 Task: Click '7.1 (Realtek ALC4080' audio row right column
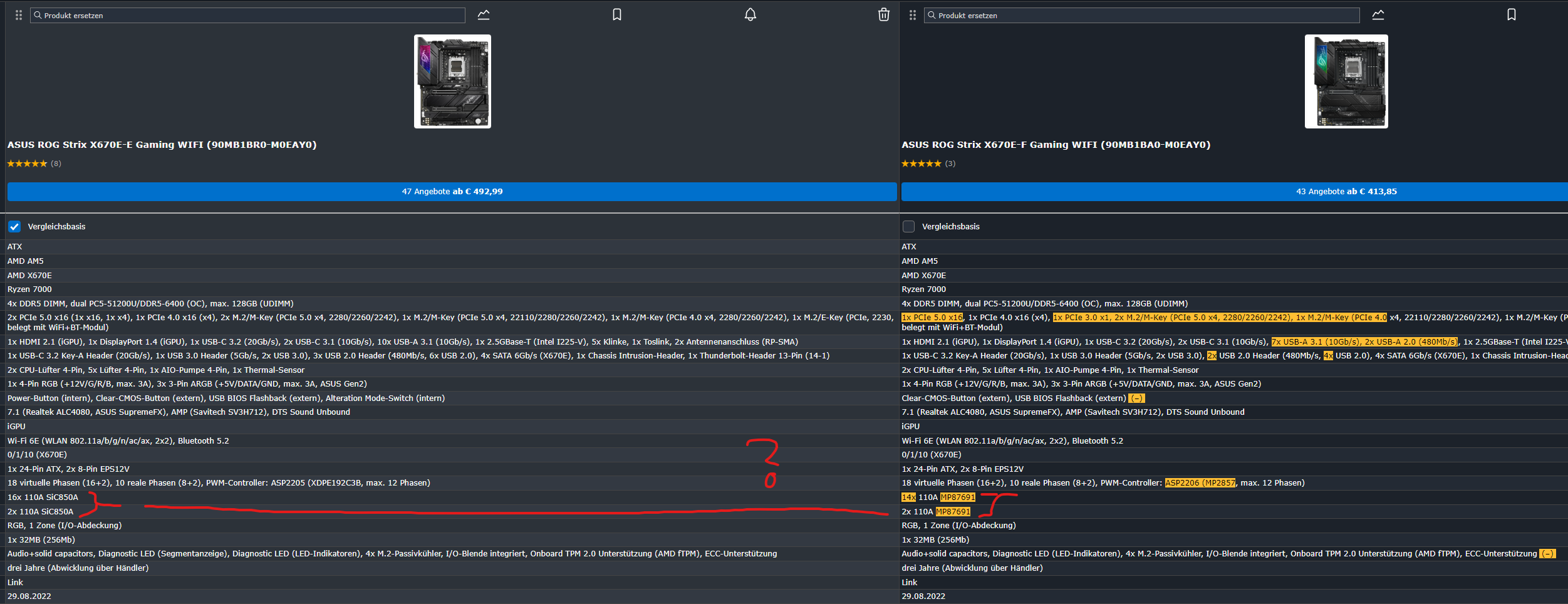point(1073,412)
